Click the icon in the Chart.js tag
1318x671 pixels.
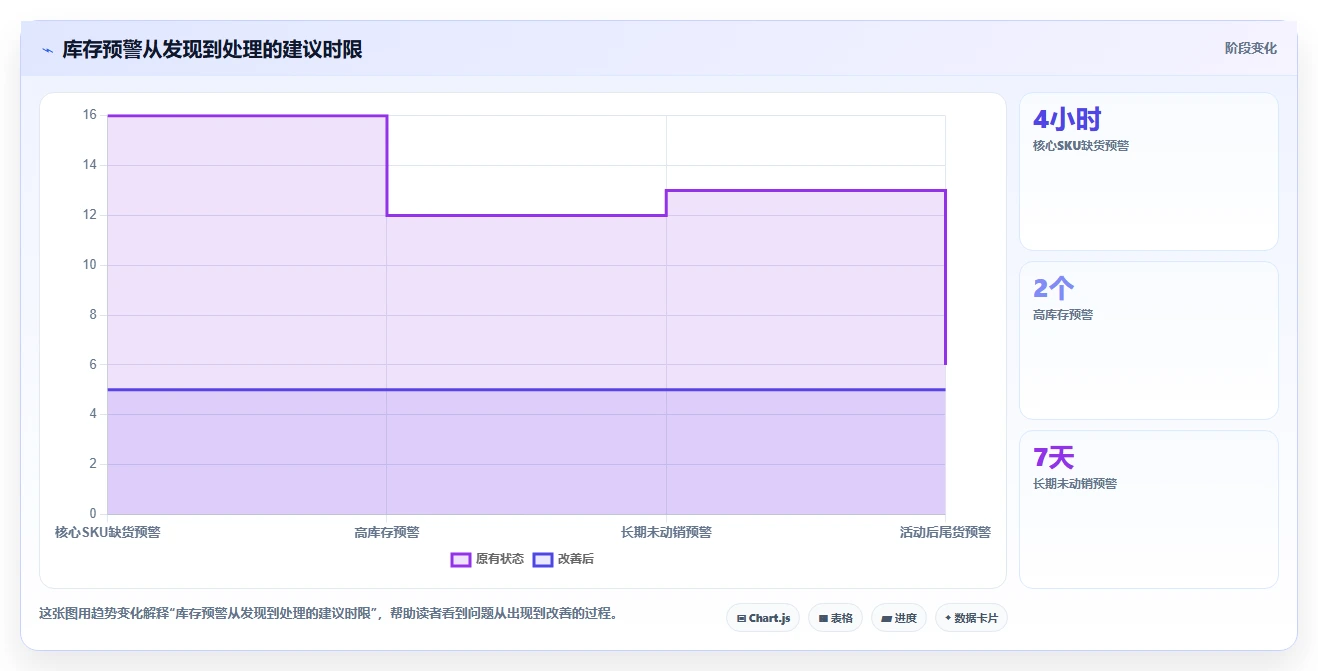tap(741, 619)
